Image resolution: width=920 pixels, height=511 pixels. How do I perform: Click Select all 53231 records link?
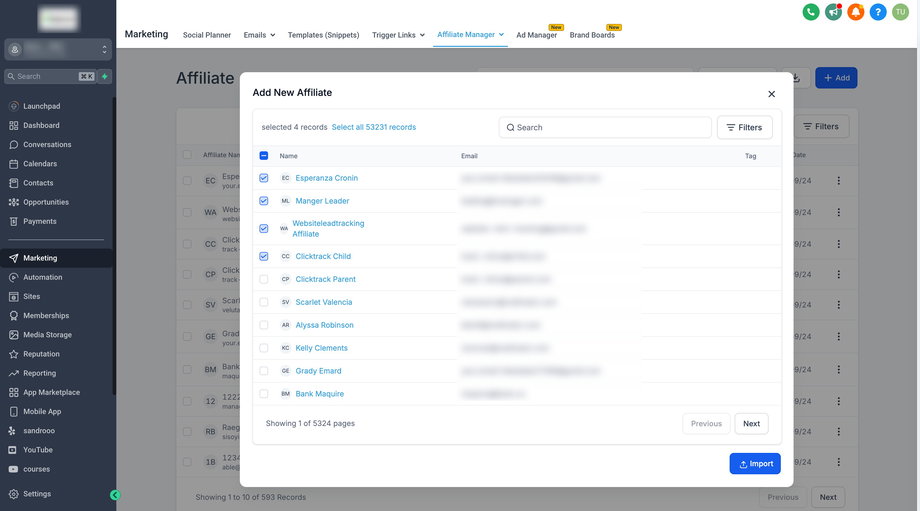click(x=374, y=127)
